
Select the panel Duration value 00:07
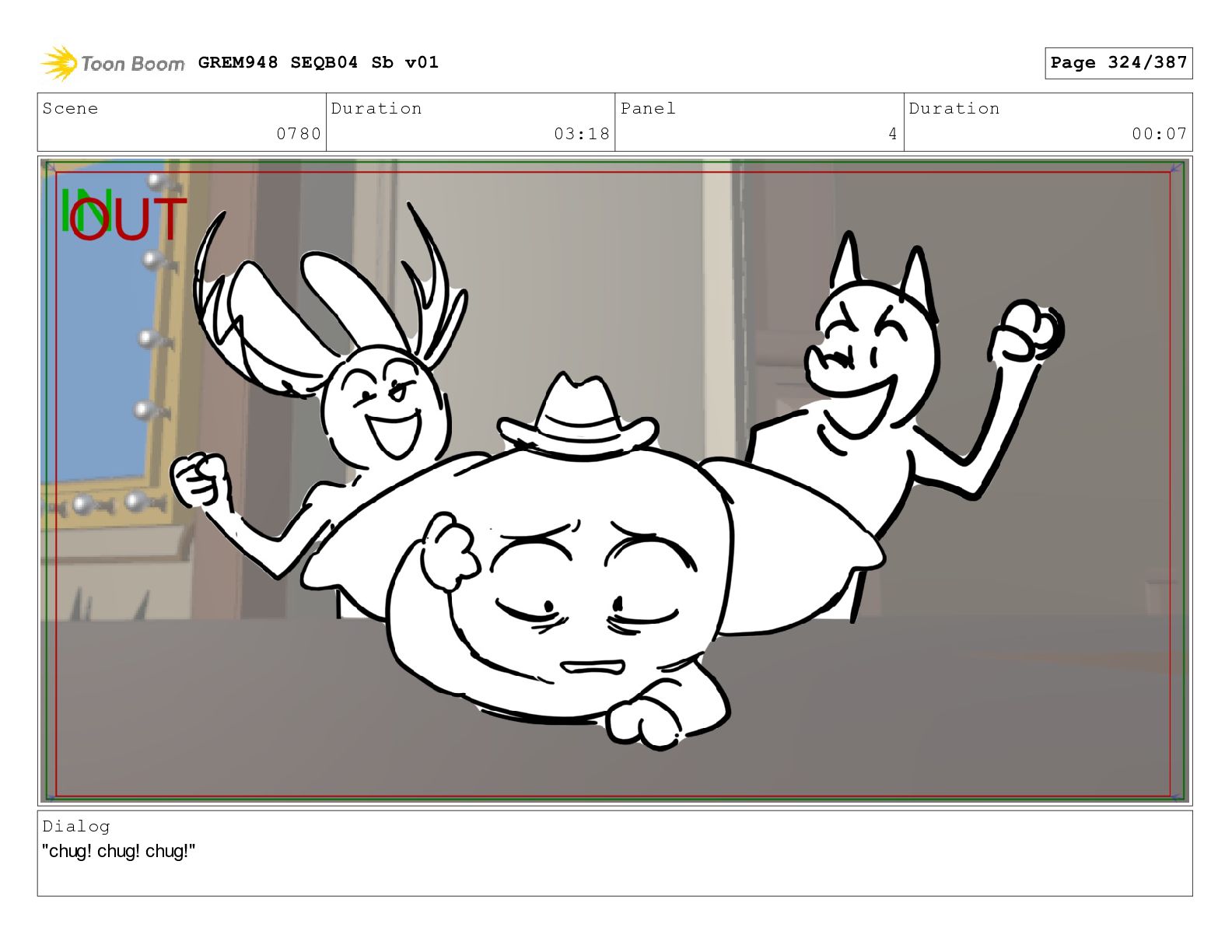[1160, 134]
